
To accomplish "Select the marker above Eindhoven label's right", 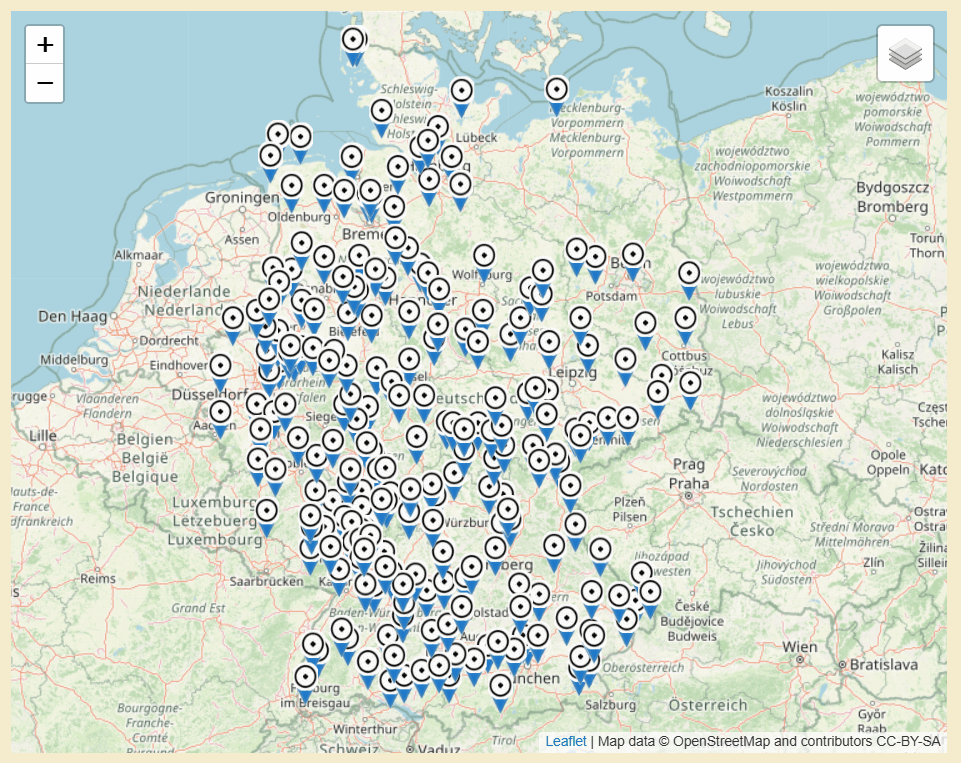I will point(221,373).
